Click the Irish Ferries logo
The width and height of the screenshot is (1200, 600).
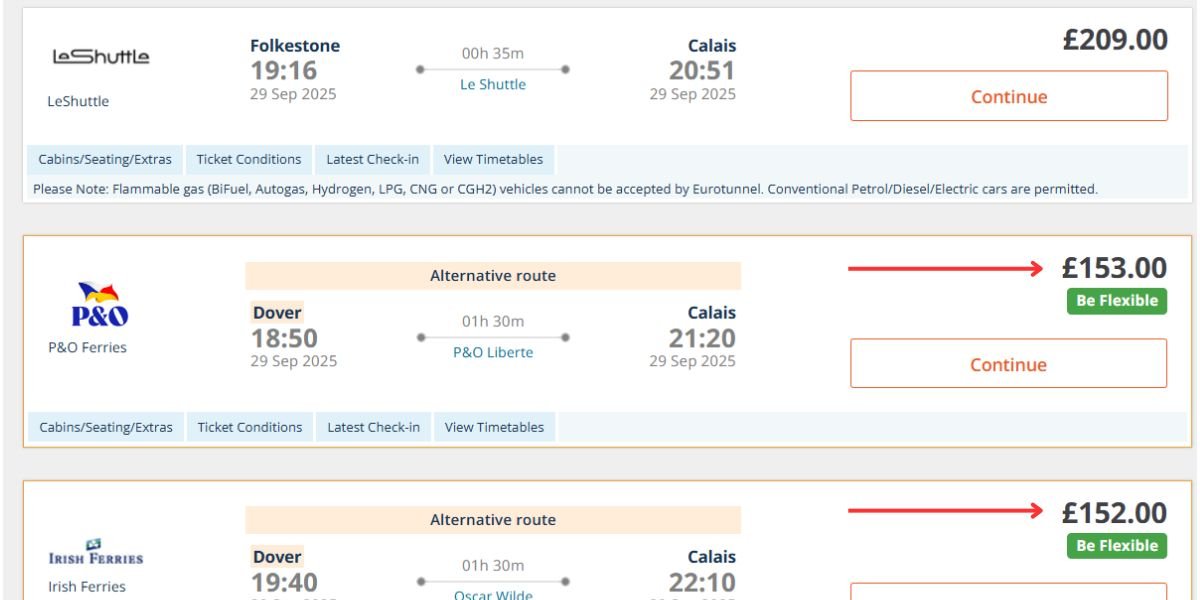[x=96, y=553]
